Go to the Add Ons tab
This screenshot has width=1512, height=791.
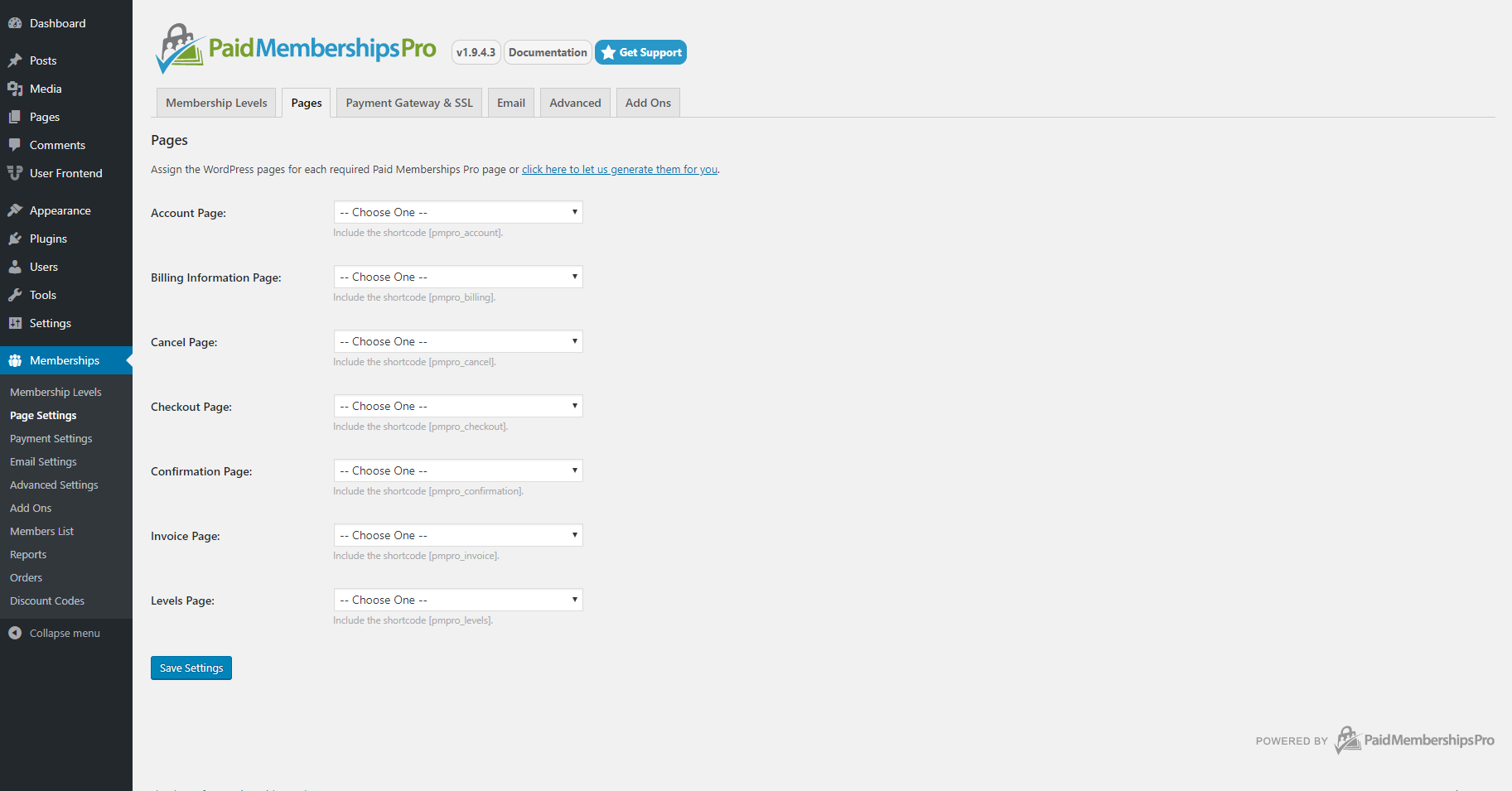pyautogui.click(x=648, y=103)
